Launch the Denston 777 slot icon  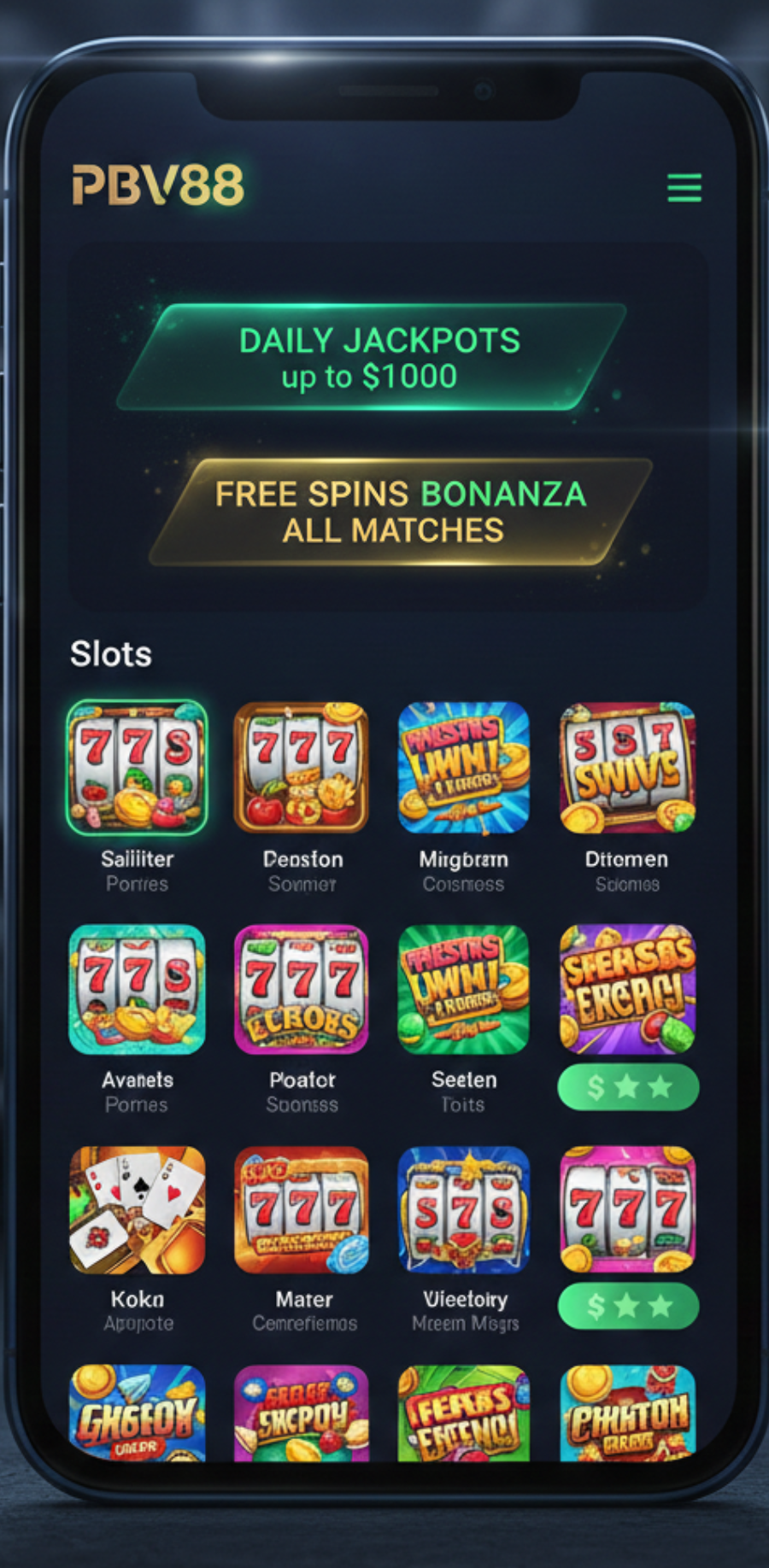coord(301,767)
